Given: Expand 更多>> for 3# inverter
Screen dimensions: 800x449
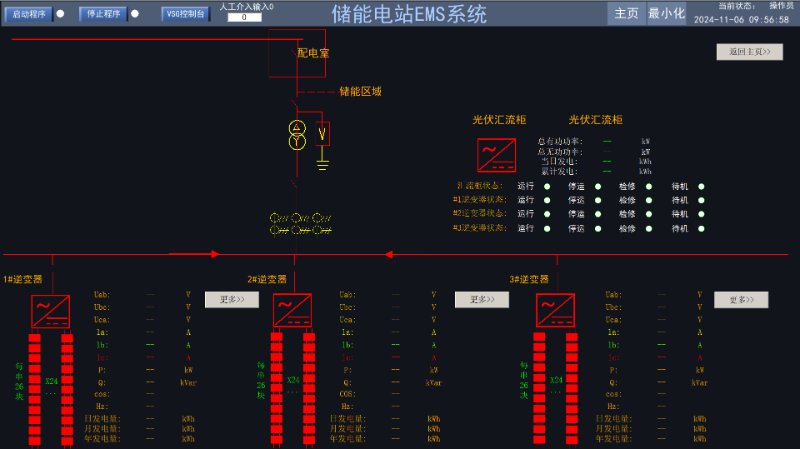Looking at the screenshot, I should coord(741,299).
